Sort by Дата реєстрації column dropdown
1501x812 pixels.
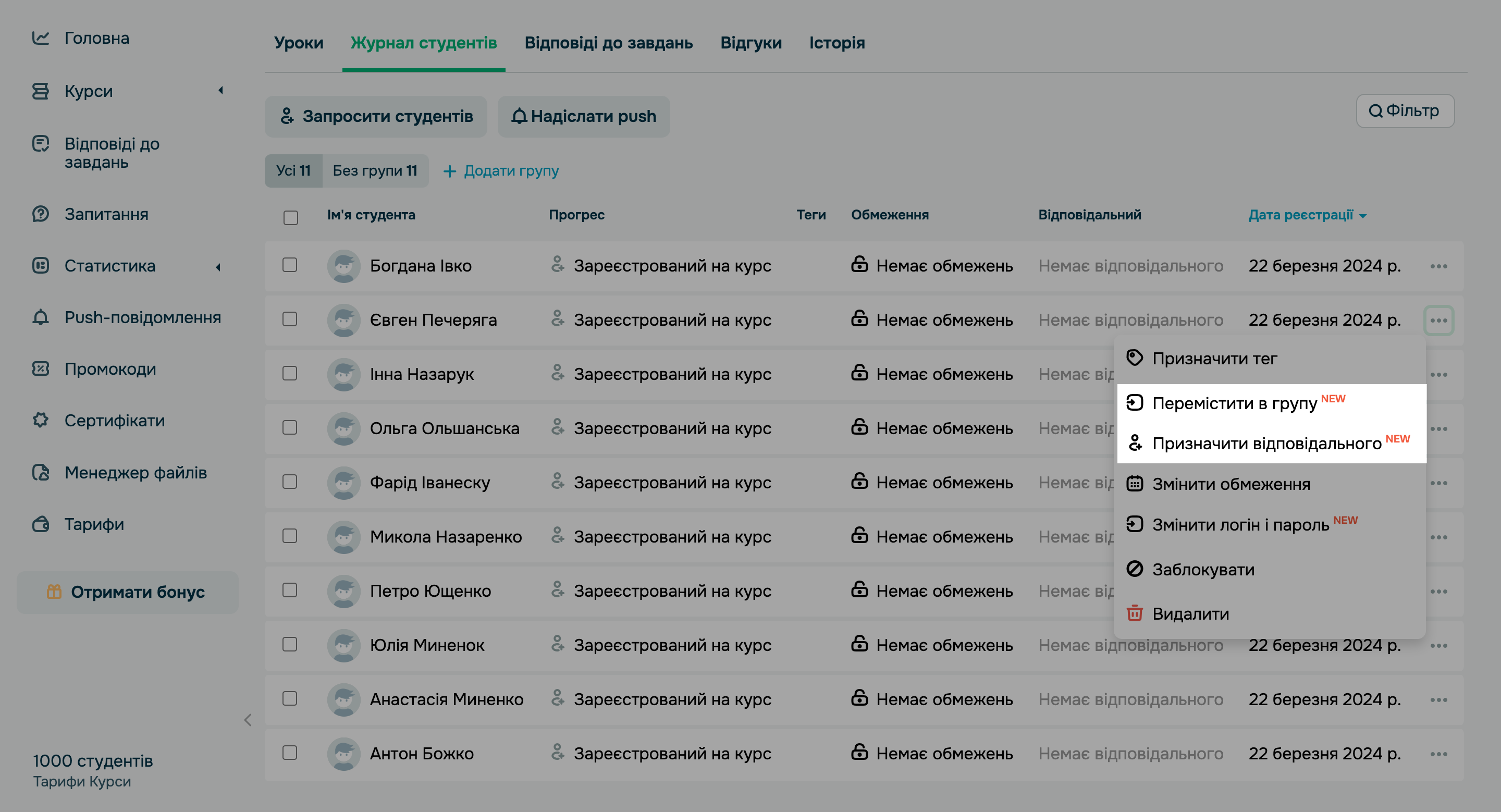pyautogui.click(x=1307, y=215)
